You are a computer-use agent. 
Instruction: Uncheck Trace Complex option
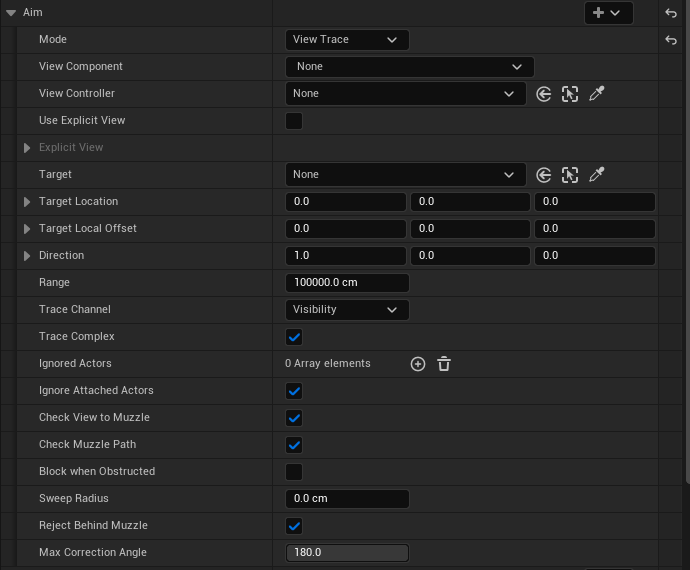(x=294, y=337)
